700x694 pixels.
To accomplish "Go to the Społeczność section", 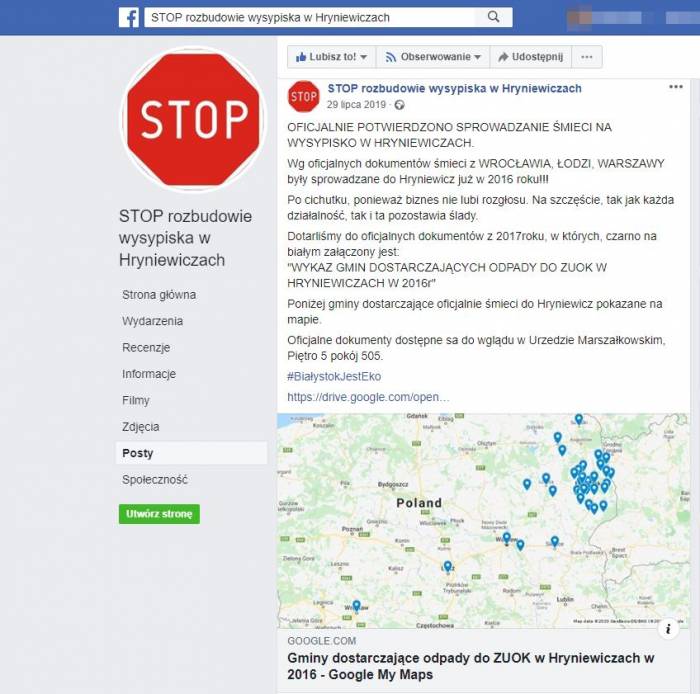I will click(x=155, y=480).
